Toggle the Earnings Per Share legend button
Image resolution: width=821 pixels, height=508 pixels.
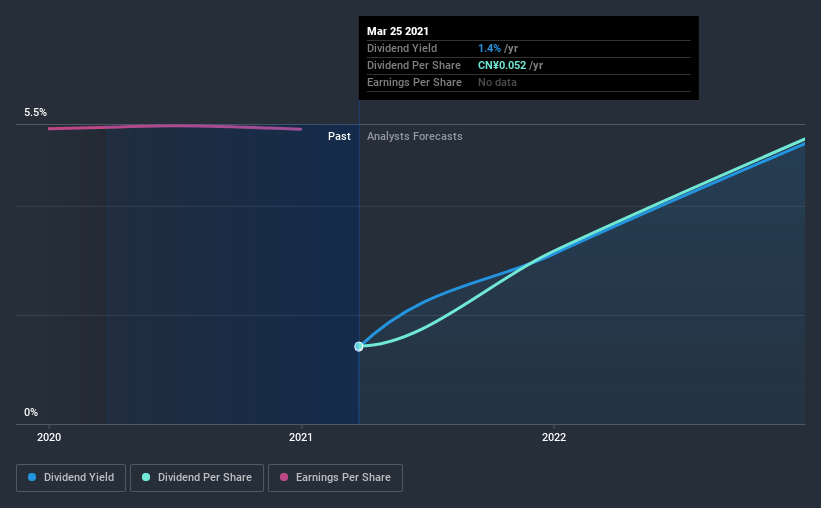tap(335, 478)
